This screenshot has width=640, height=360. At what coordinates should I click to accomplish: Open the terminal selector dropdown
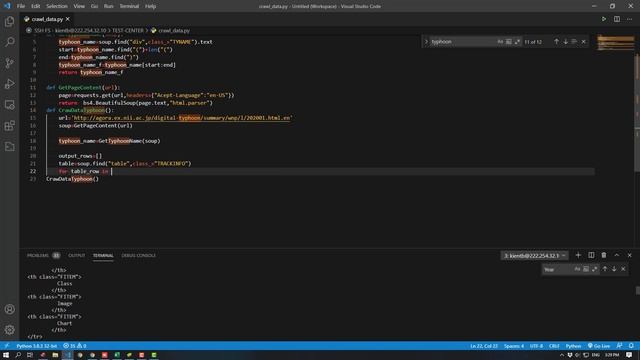tap(534, 256)
